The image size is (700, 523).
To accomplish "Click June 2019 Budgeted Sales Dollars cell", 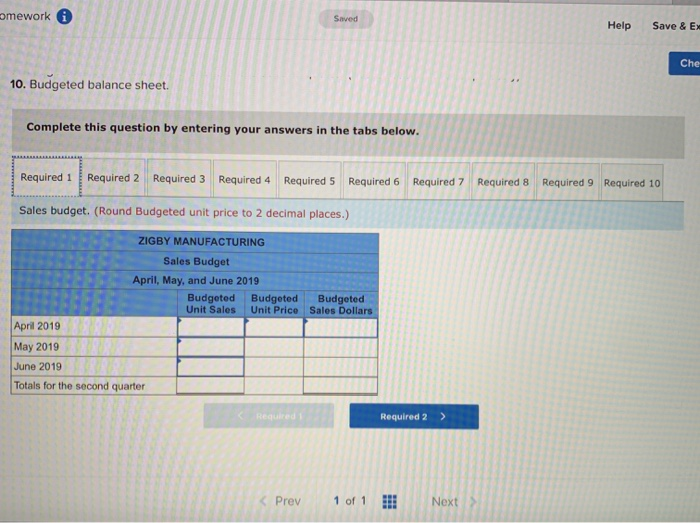I will point(341,367).
